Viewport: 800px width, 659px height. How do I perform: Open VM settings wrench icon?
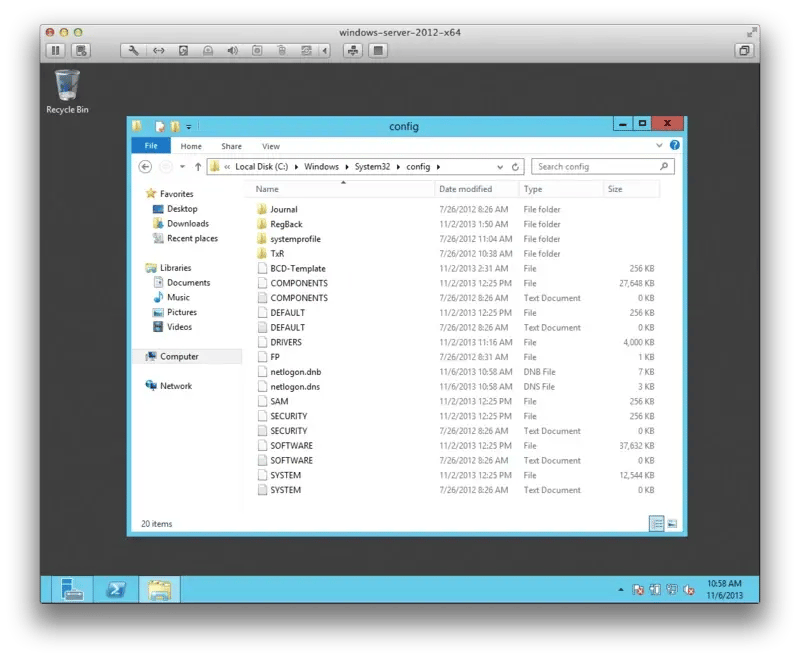[x=133, y=50]
